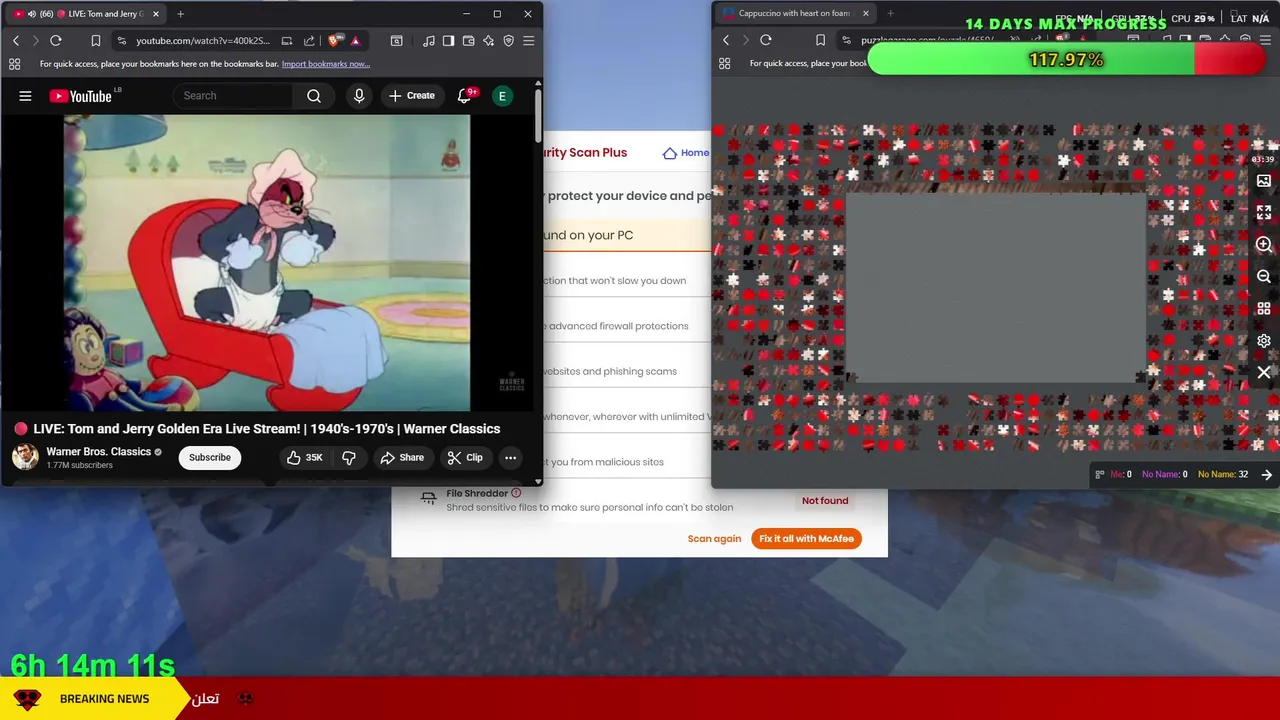
Task: Like the Tom and Jerry live stream
Action: point(305,458)
